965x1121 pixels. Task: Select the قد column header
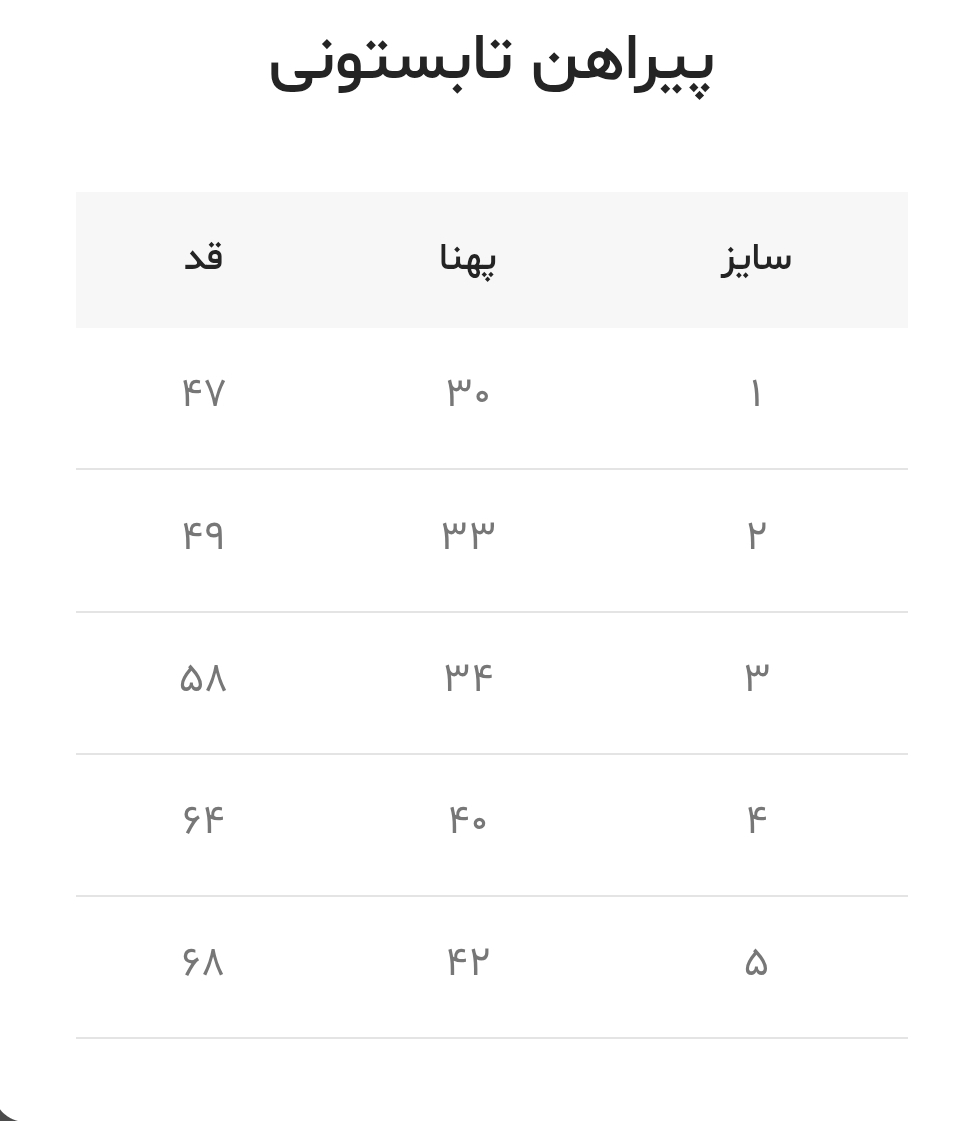point(204,257)
